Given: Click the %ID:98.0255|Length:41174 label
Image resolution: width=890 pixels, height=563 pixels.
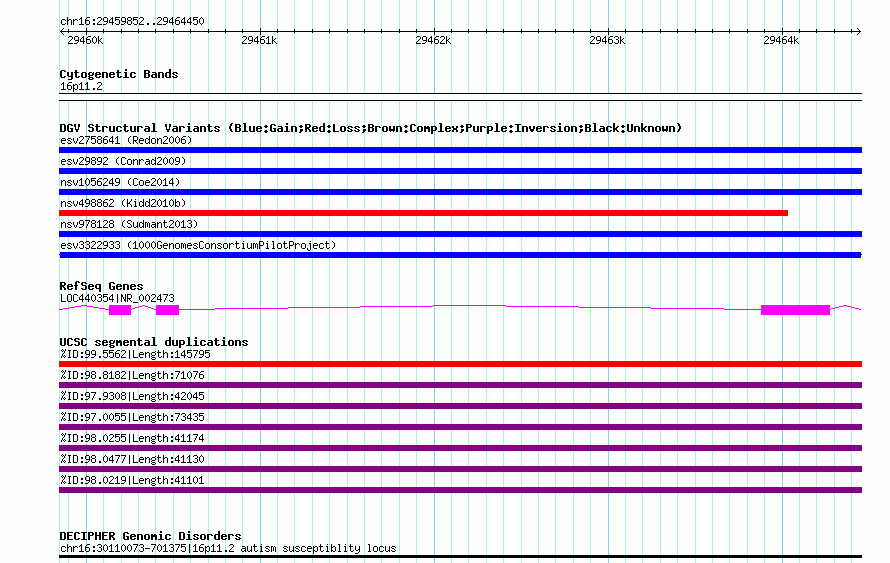Looking at the screenshot, I should 132,438.
